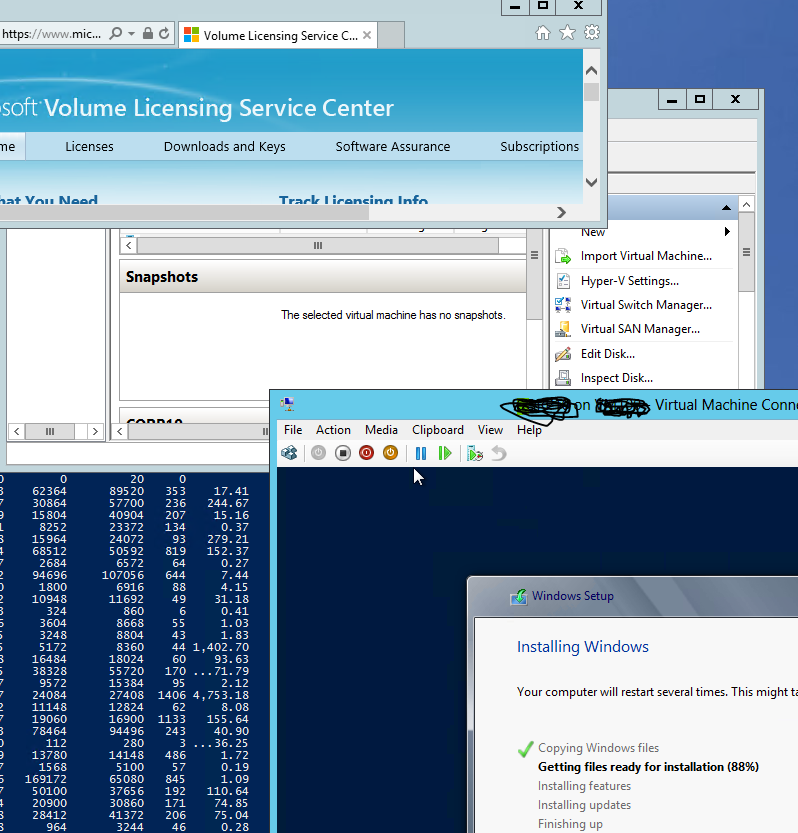Click the security lock icon
The width and height of the screenshot is (798, 833).
[x=148, y=33]
